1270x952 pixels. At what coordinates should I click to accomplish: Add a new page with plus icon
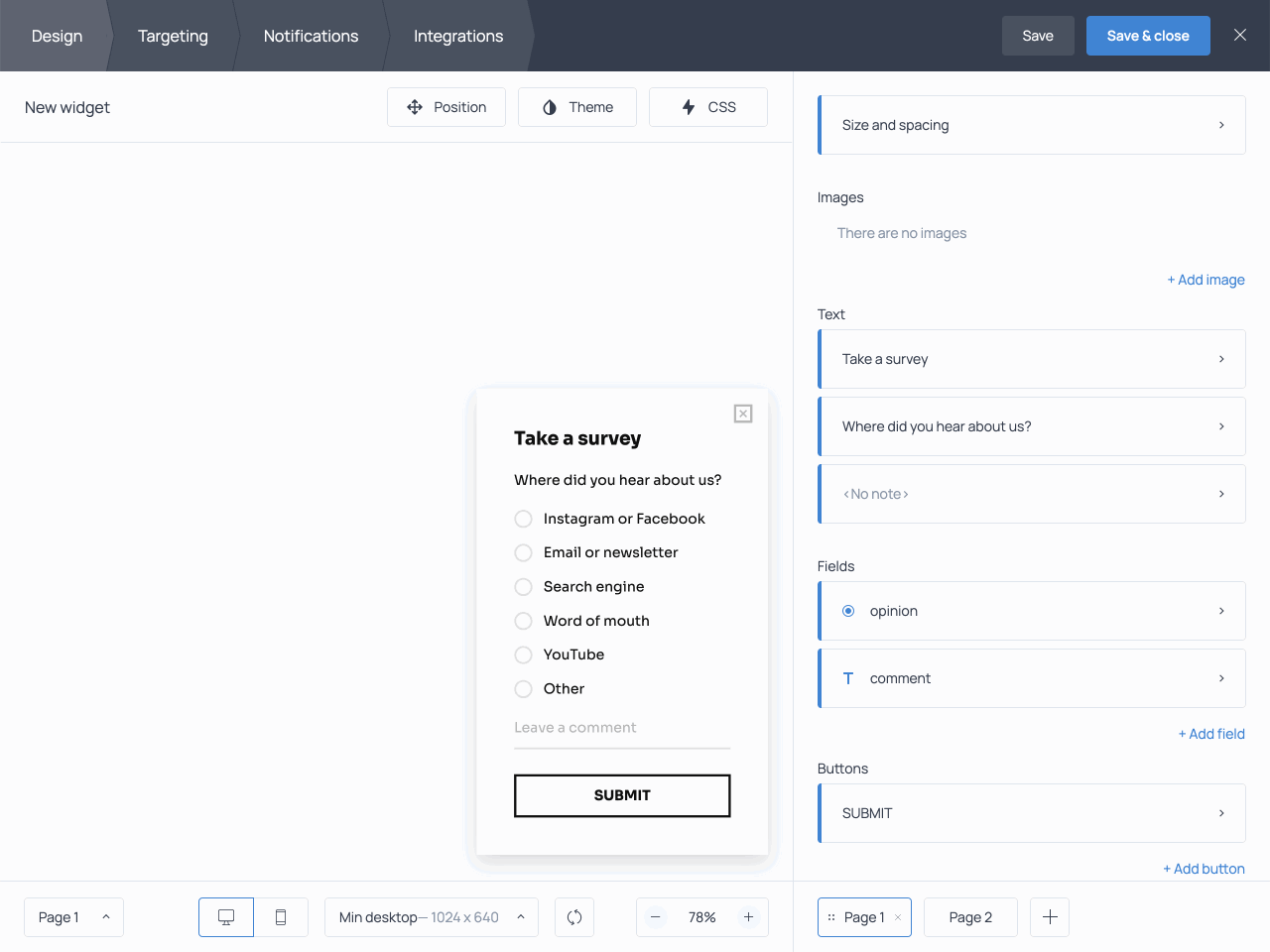point(1050,917)
